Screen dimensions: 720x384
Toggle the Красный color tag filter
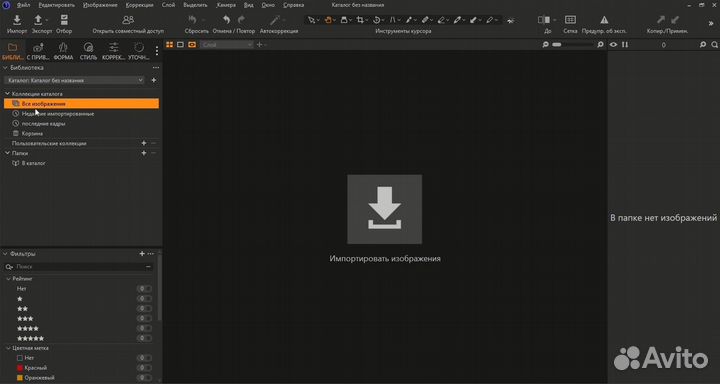[144, 367]
